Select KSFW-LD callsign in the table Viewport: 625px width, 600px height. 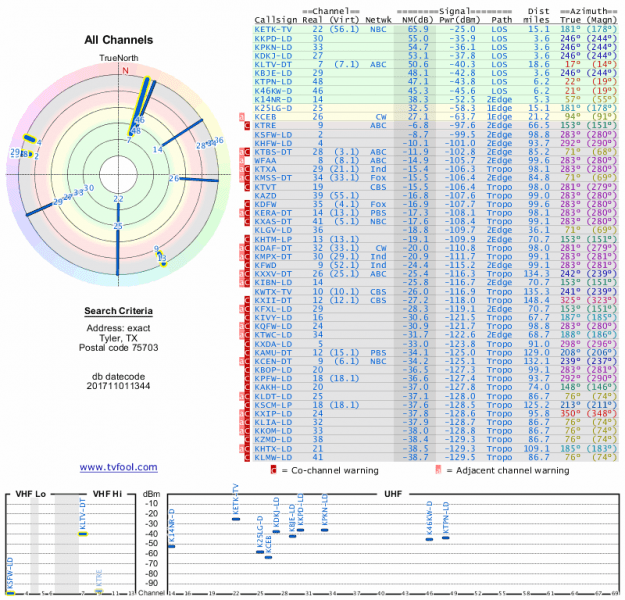(273, 135)
